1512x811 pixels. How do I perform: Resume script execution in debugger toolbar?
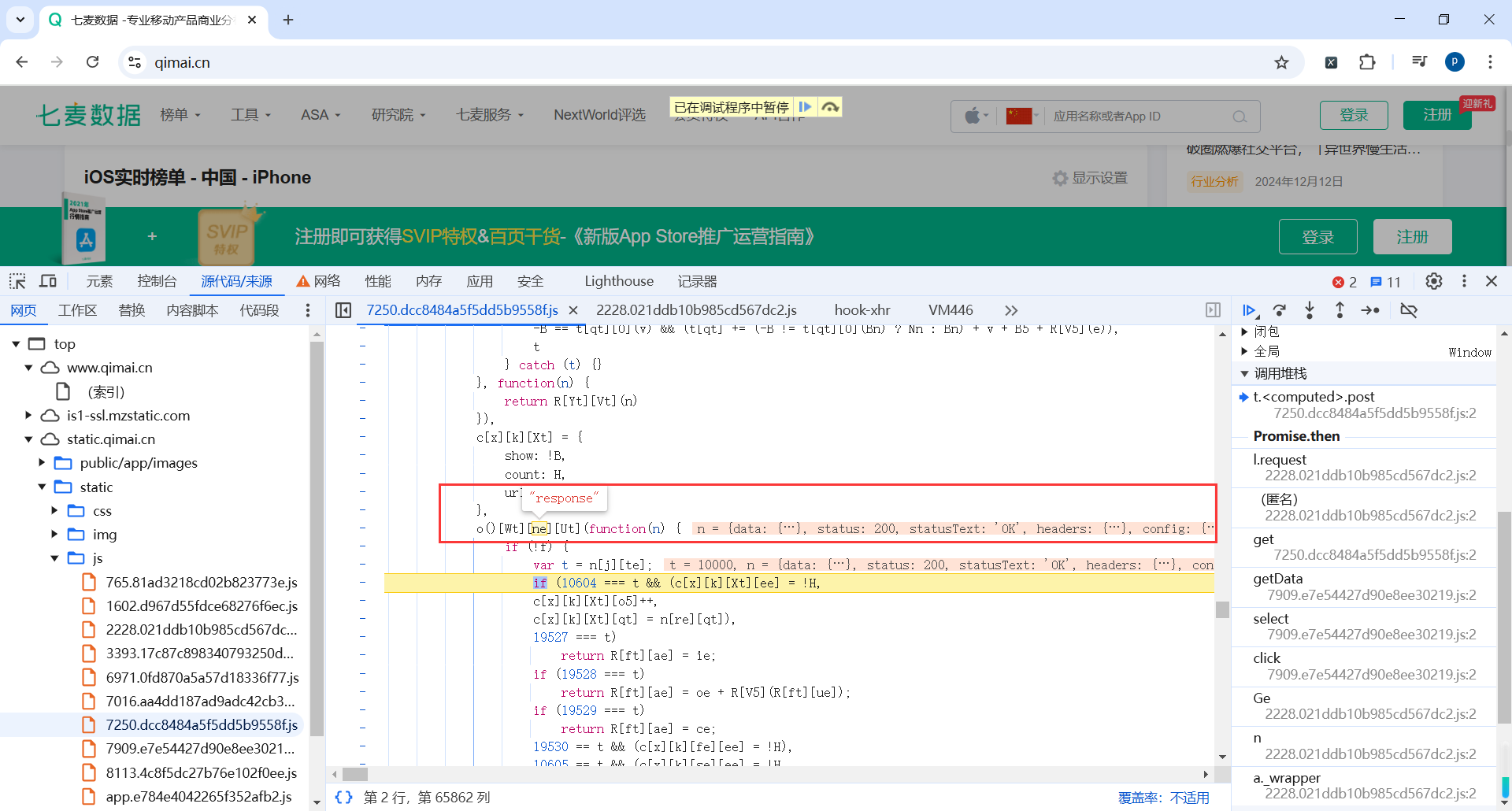pos(1250,310)
